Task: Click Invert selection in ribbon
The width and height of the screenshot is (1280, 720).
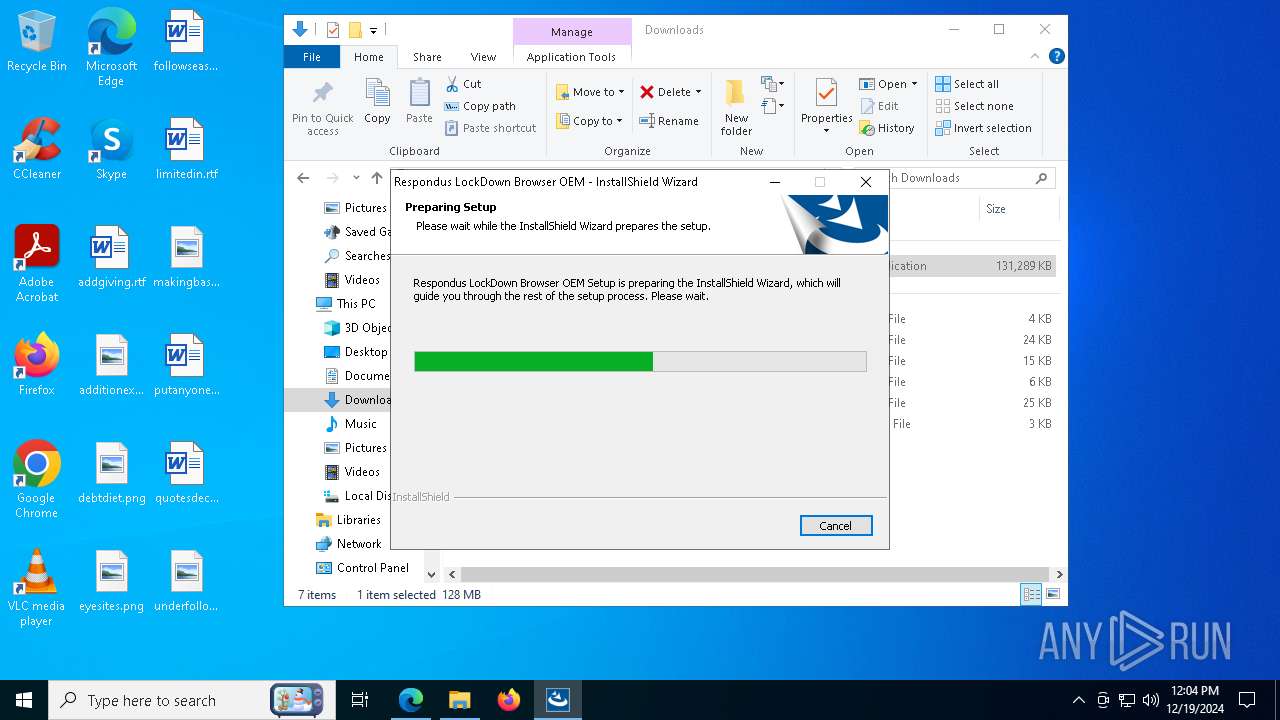Action: pos(984,128)
